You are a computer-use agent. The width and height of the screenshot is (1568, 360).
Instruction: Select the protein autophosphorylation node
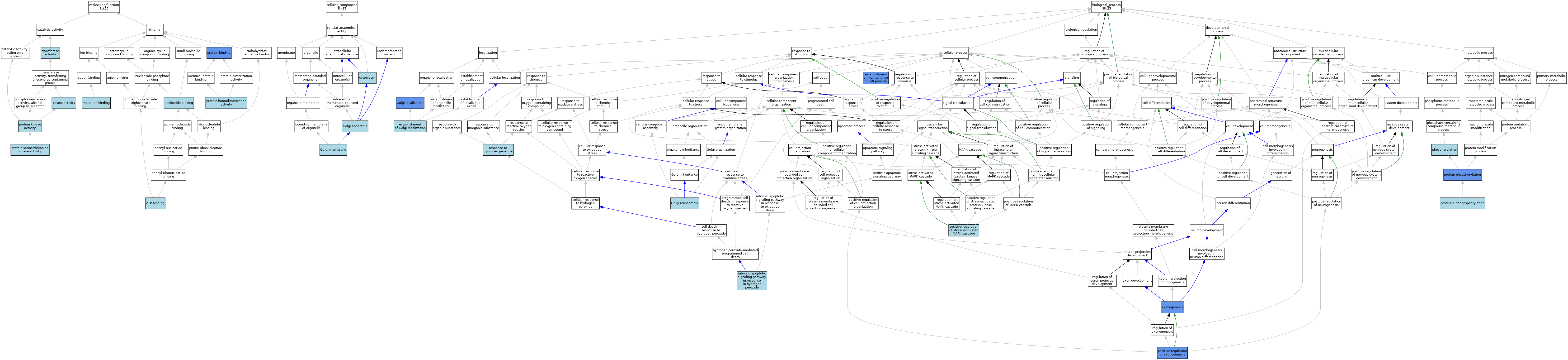1462,203
